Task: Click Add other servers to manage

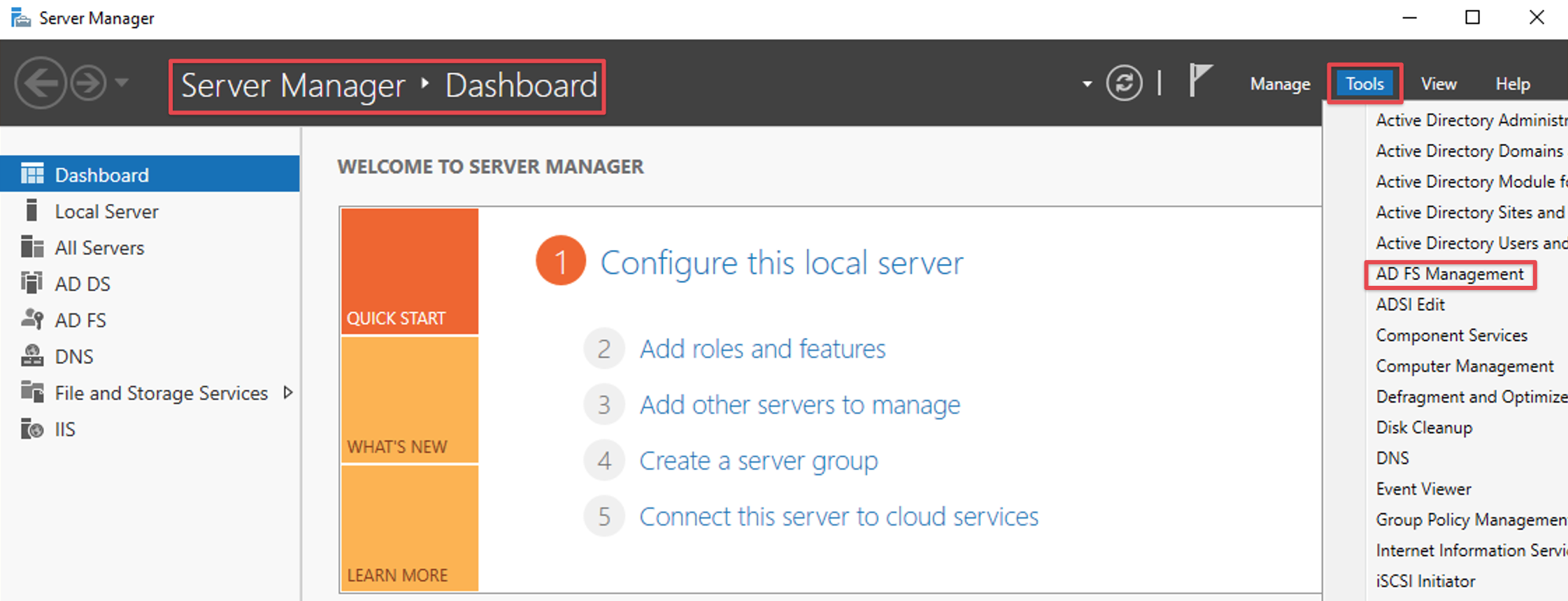Action: tap(800, 404)
